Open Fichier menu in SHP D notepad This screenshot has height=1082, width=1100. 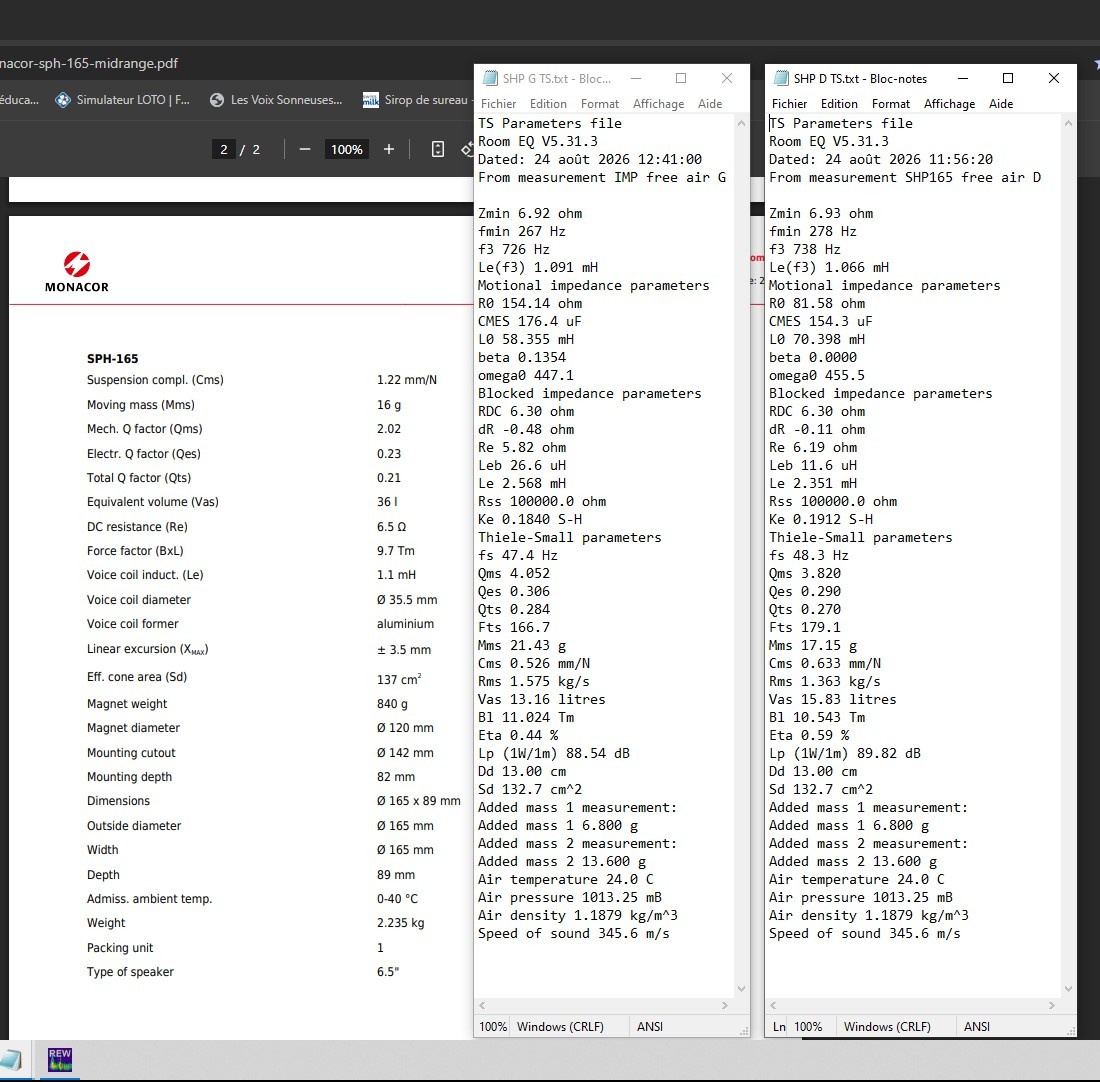click(789, 104)
